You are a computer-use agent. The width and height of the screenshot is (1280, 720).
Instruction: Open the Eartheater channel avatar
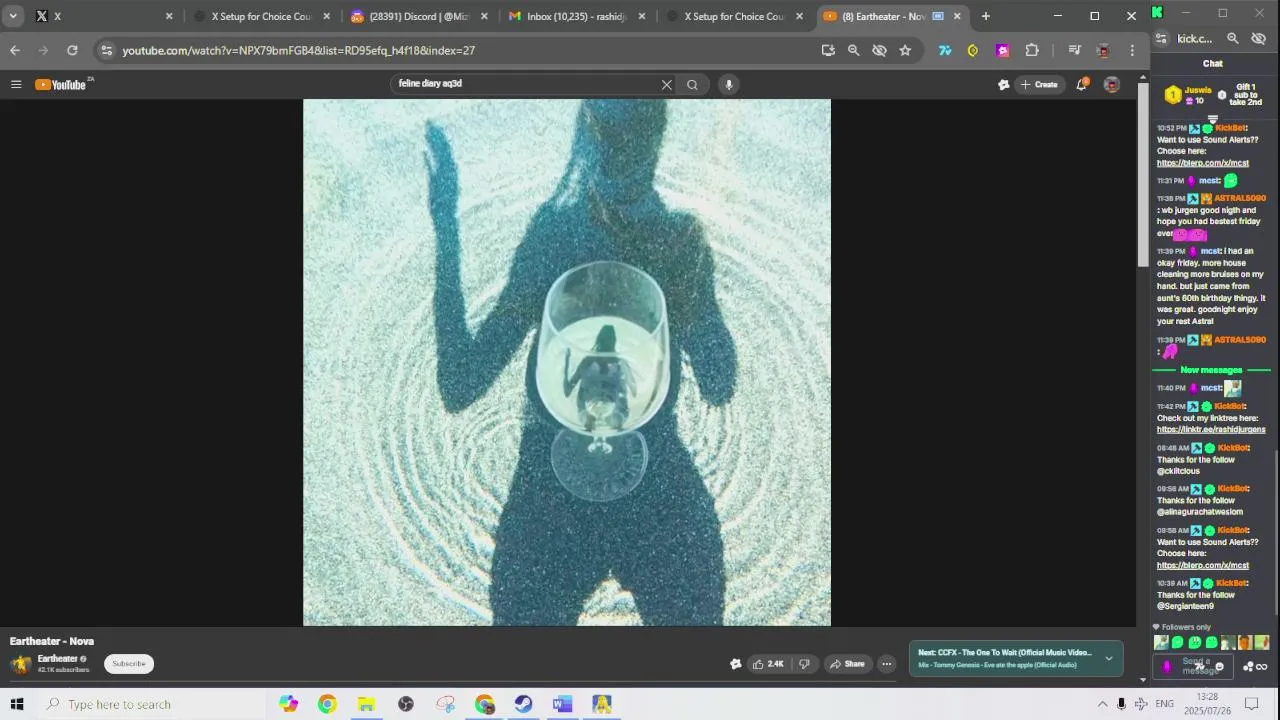point(20,664)
